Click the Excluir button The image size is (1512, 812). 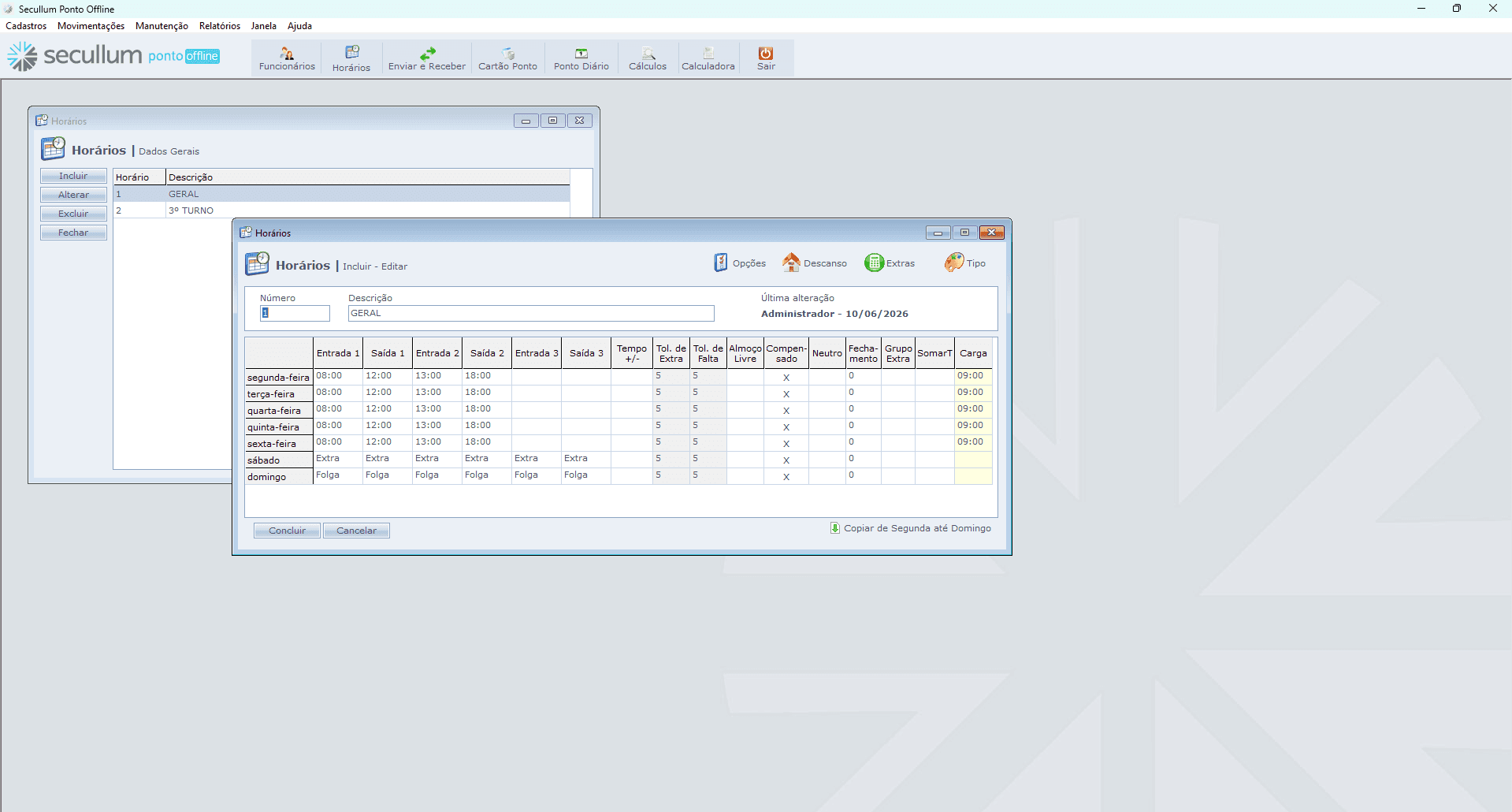(73, 214)
